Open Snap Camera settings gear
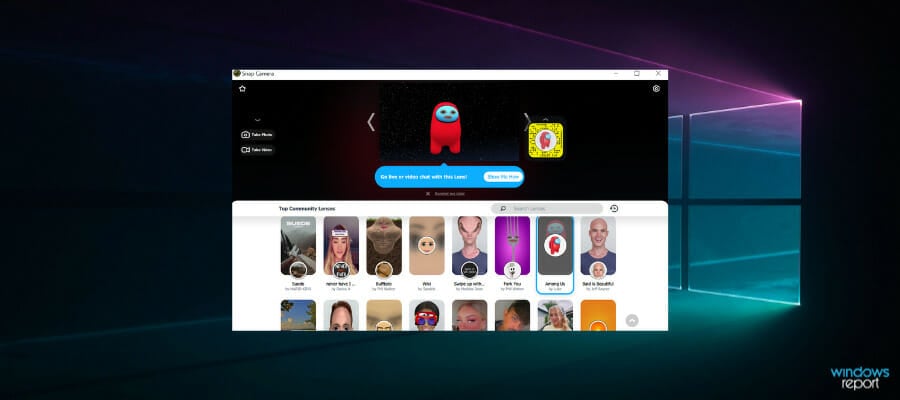Image resolution: width=900 pixels, height=400 pixels. tap(656, 88)
